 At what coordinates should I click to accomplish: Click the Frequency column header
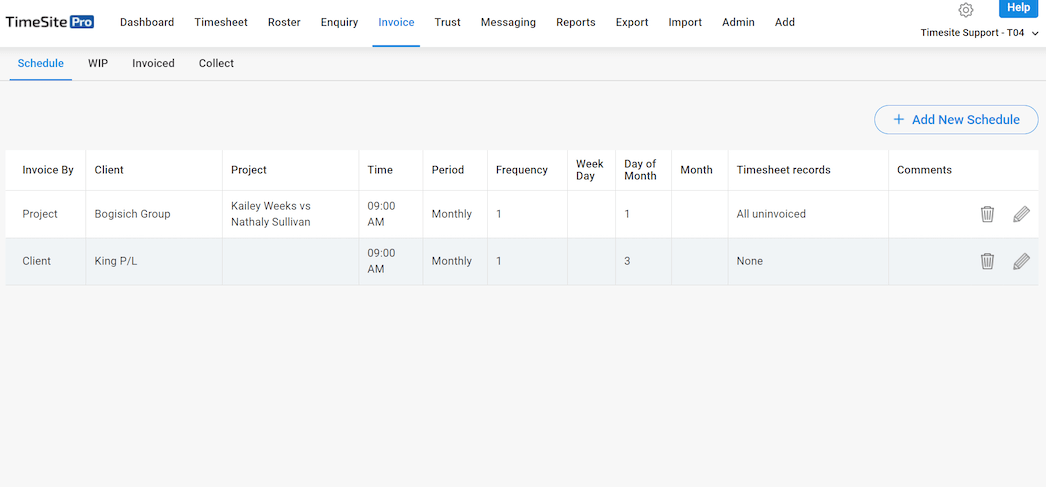coord(522,170)
